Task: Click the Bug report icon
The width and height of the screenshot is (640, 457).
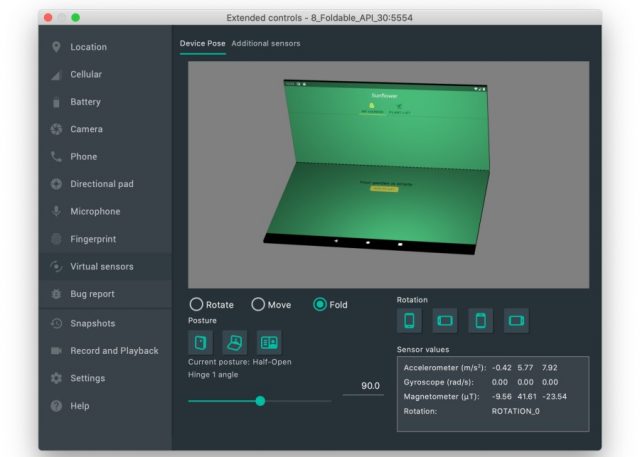Action: click(56, 294)
